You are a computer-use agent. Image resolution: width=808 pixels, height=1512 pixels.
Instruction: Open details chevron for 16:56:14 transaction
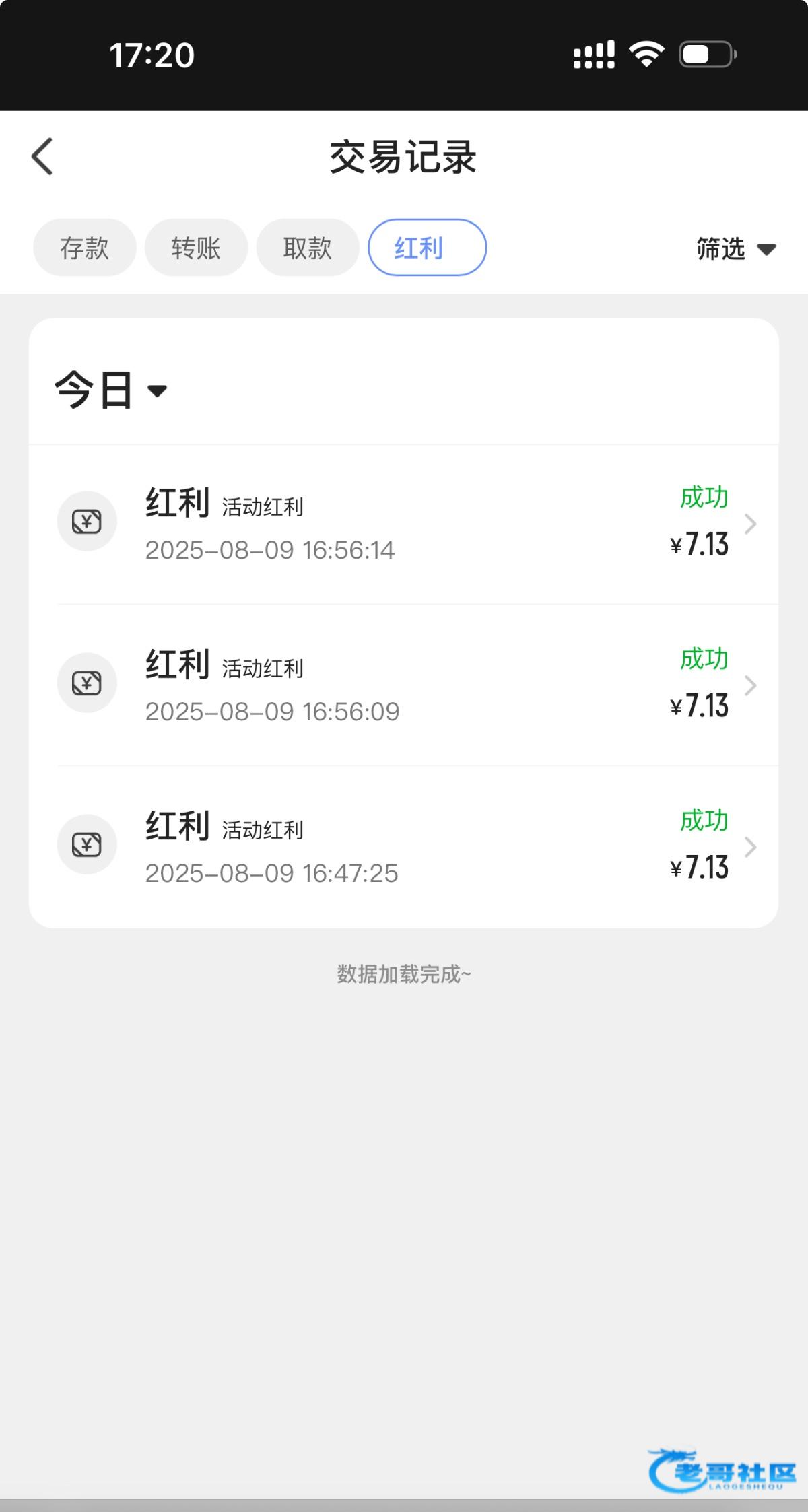(x=750, y=524)
